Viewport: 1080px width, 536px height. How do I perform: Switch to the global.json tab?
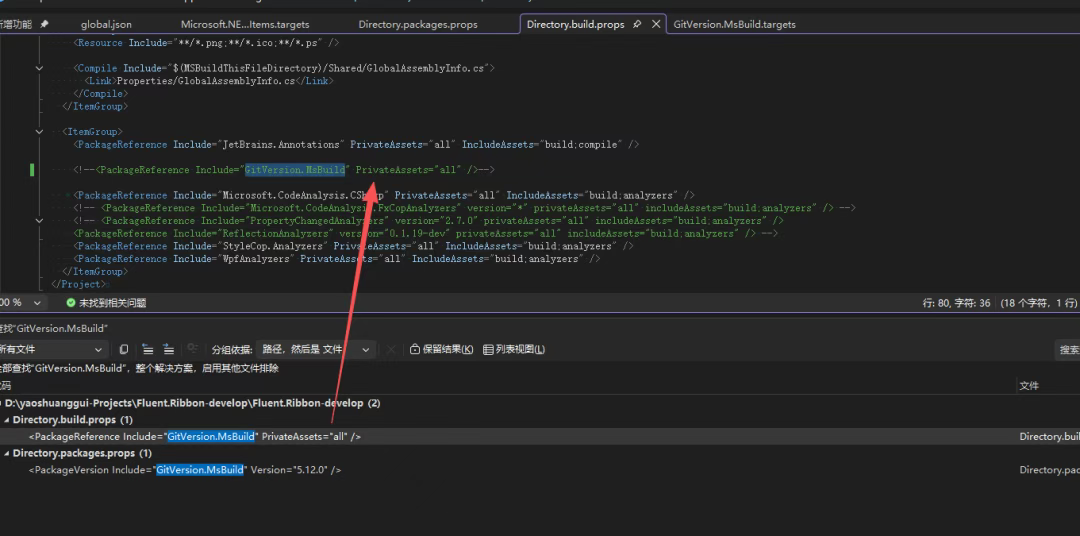point(108,24)
